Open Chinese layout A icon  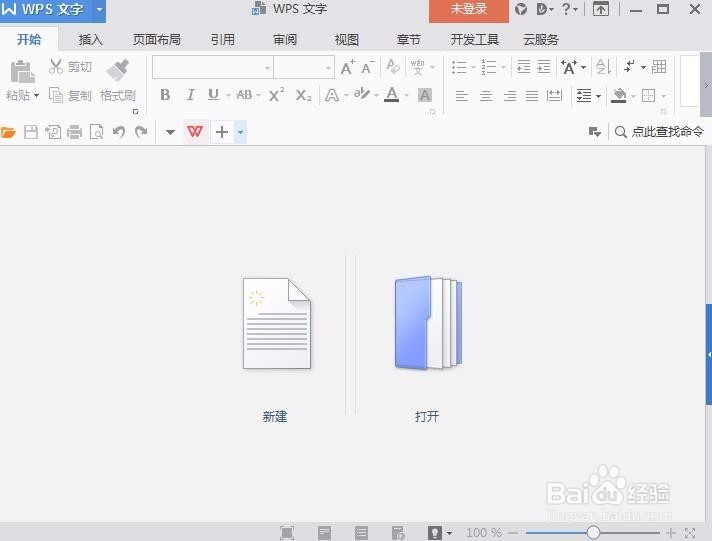(x=569, y=67)
